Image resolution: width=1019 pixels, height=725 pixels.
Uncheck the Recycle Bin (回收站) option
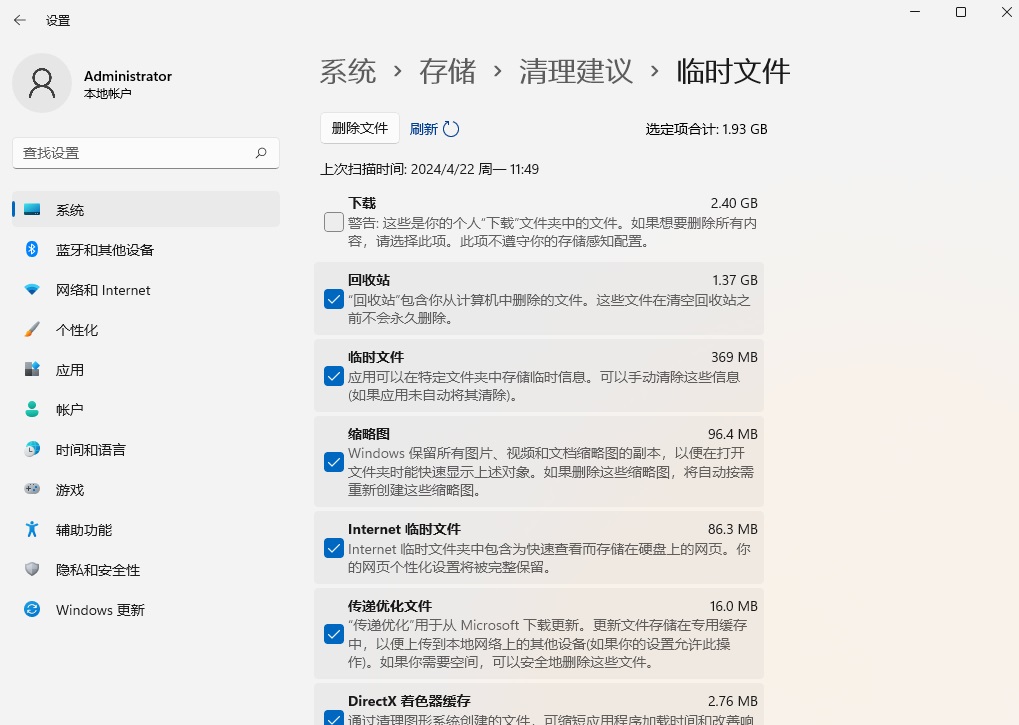[x=333, y=299]
